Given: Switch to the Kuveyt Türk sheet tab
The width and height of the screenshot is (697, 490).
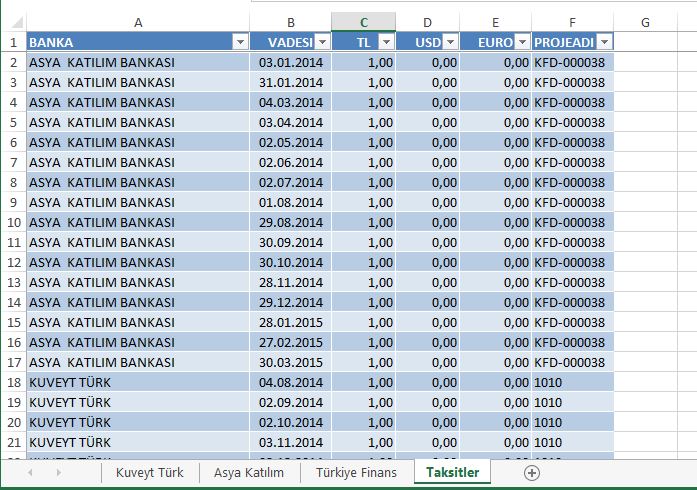Looking at the screenshot, I should point(150,472).
